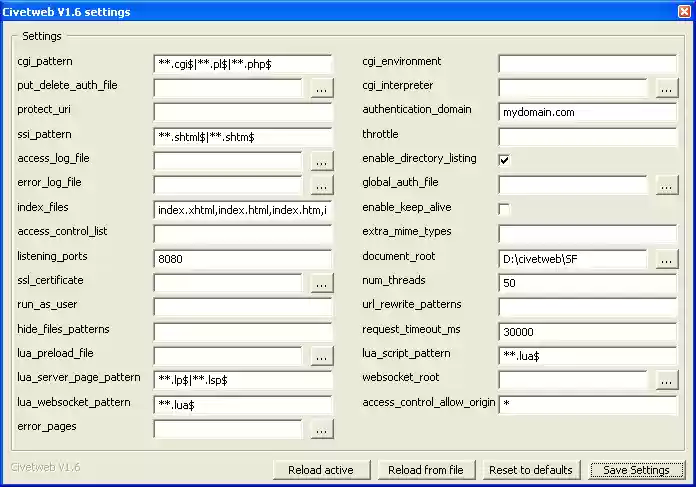The width and height of the screenshot is (696, 487).
Task: Browse for the error_log_file path
Action: click(x=321, y=185)
